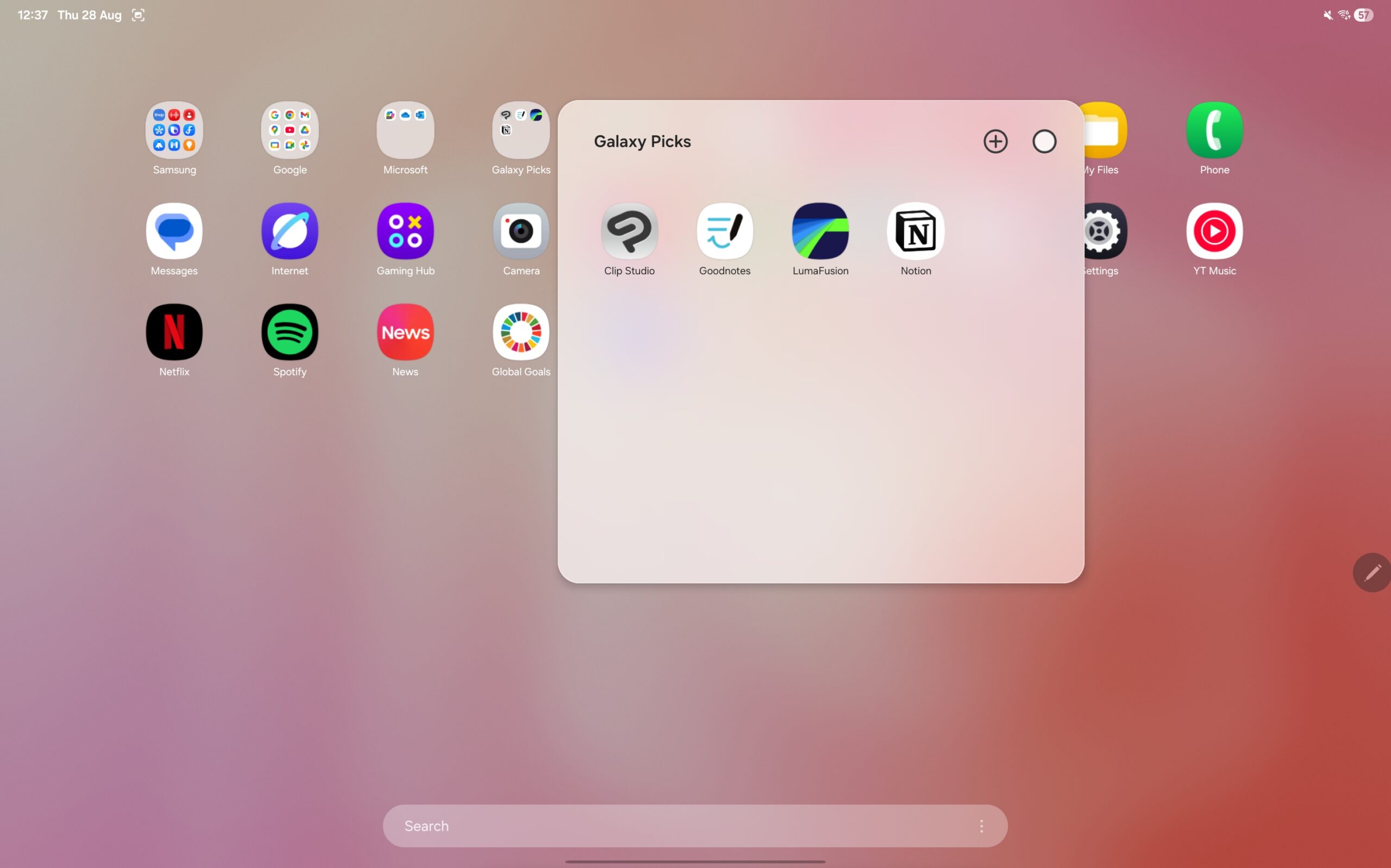
Task: Open Gaming Hub
Action: [x=405, y=231]
